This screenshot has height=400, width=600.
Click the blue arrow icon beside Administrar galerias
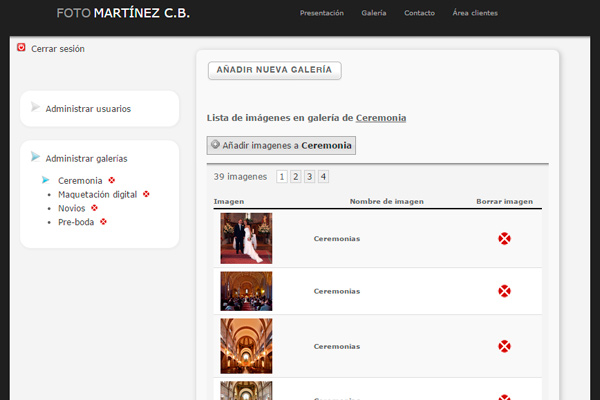[x=35, y=157]
